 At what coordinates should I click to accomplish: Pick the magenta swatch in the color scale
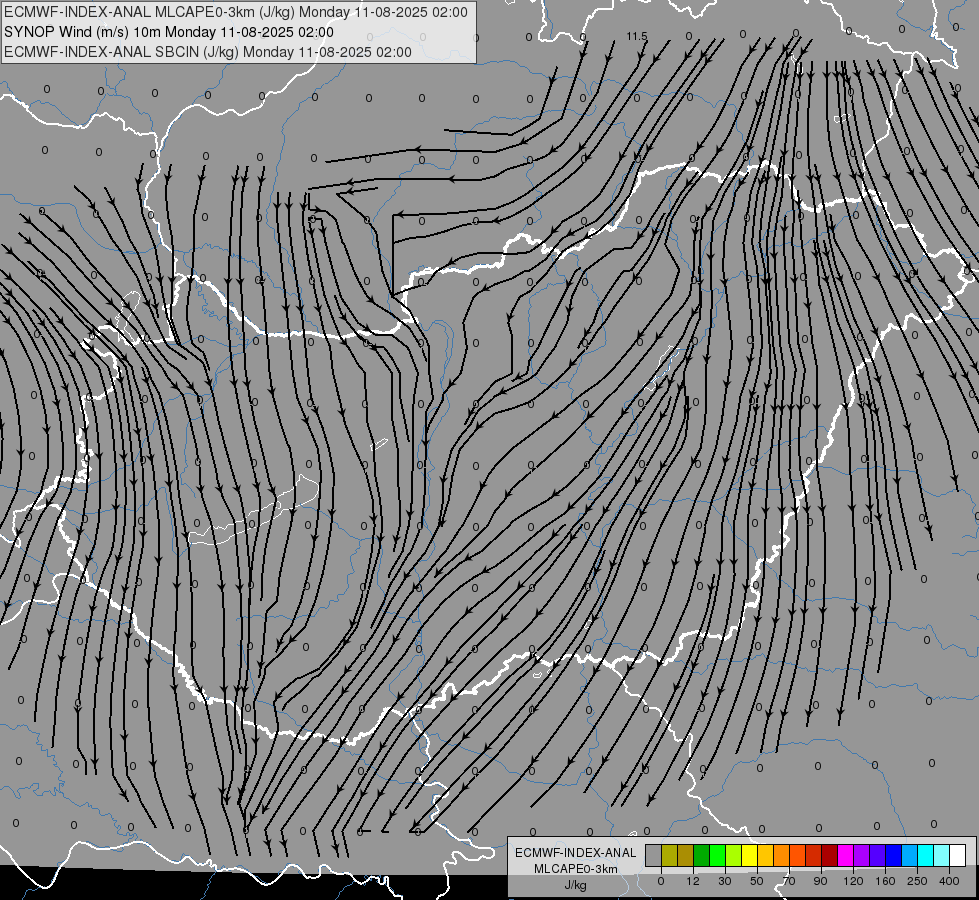[x=845, y=856]
